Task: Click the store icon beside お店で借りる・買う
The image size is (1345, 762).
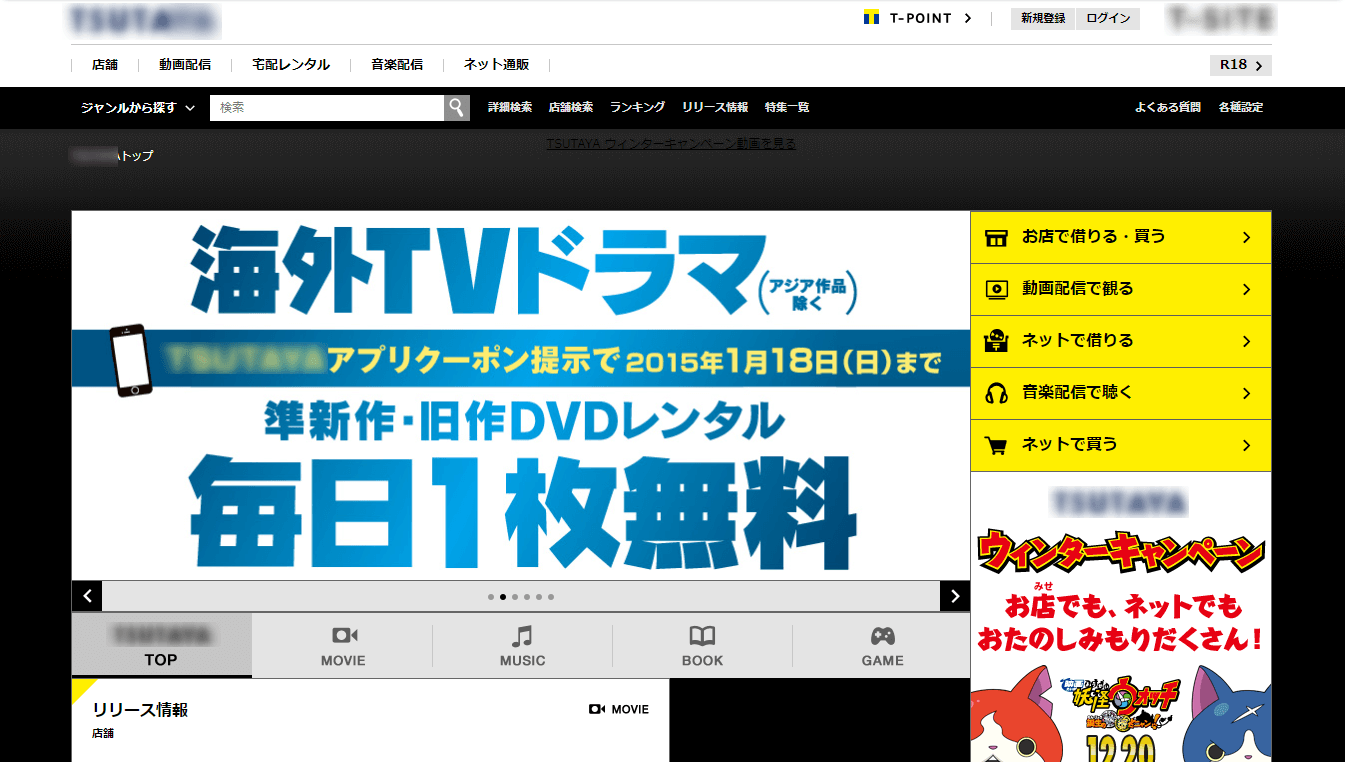Action: [x=996, y=238]
